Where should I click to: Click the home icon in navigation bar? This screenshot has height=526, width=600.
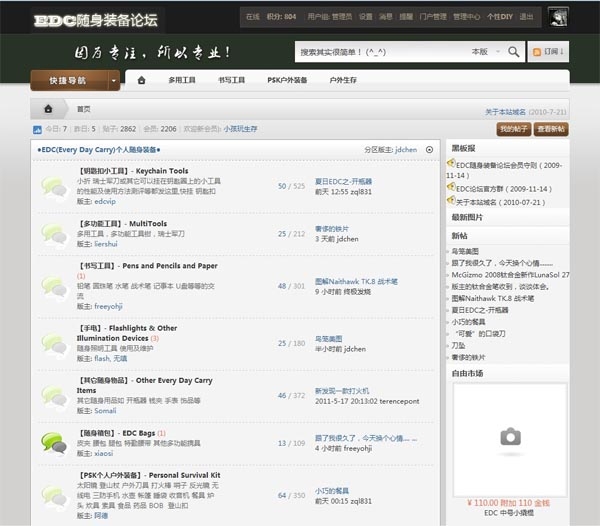[142, 80]
